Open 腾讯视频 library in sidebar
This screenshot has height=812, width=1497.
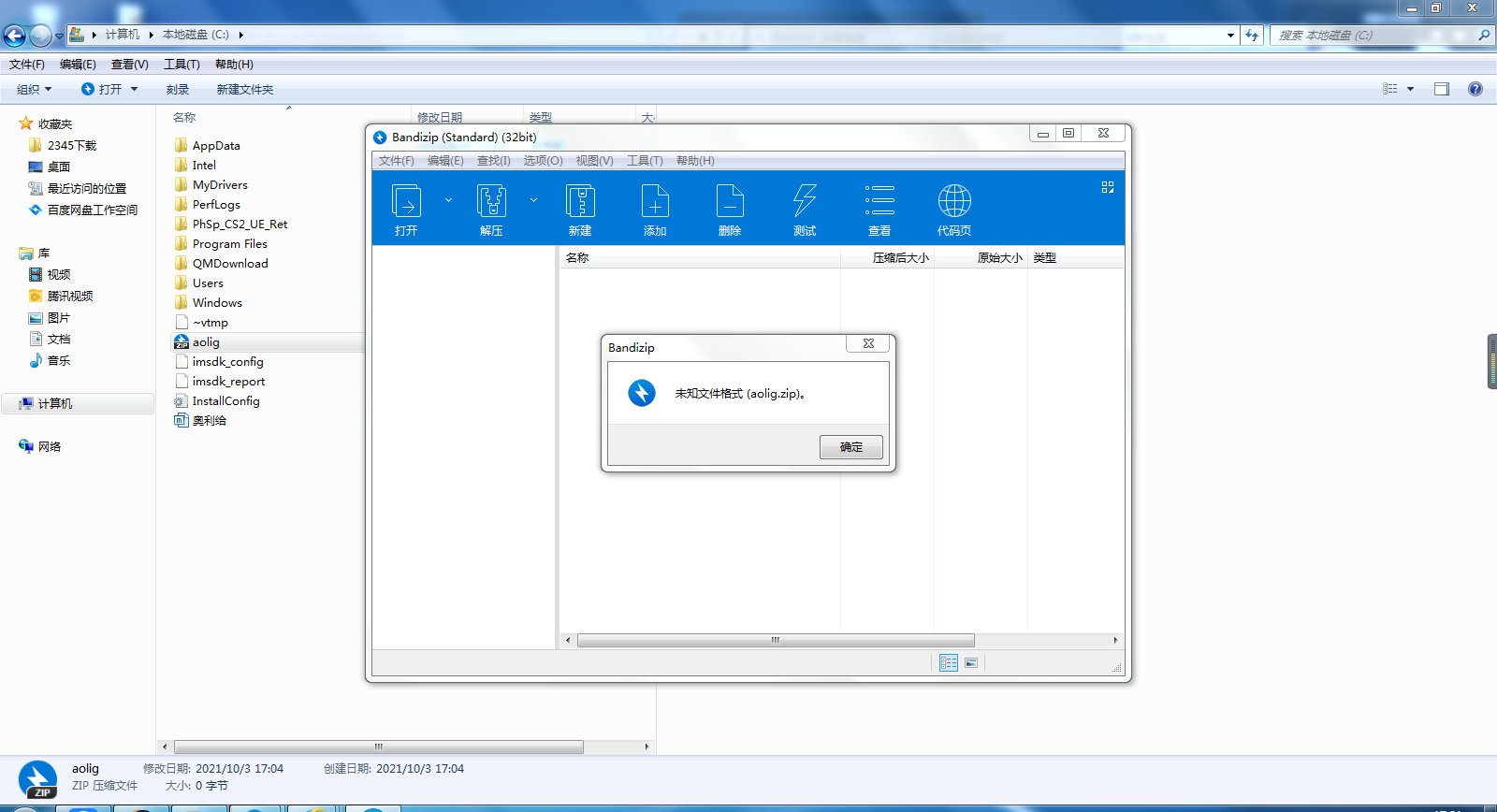click(x=70, y=296)
